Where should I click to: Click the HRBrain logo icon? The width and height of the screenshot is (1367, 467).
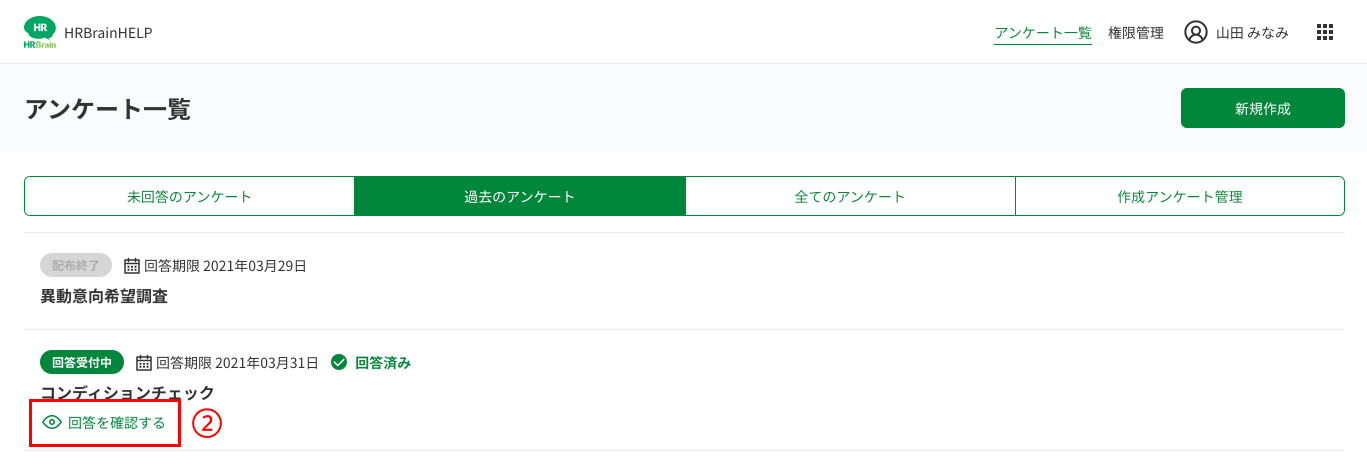[40, 32]
